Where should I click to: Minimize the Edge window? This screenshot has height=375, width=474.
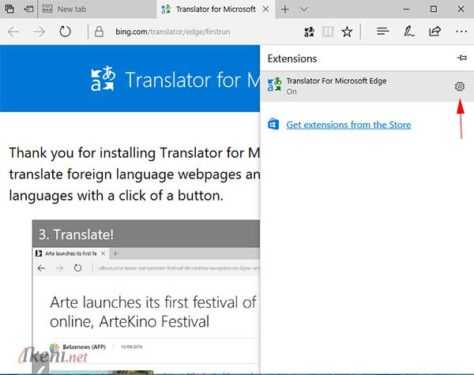click(406, 9)
